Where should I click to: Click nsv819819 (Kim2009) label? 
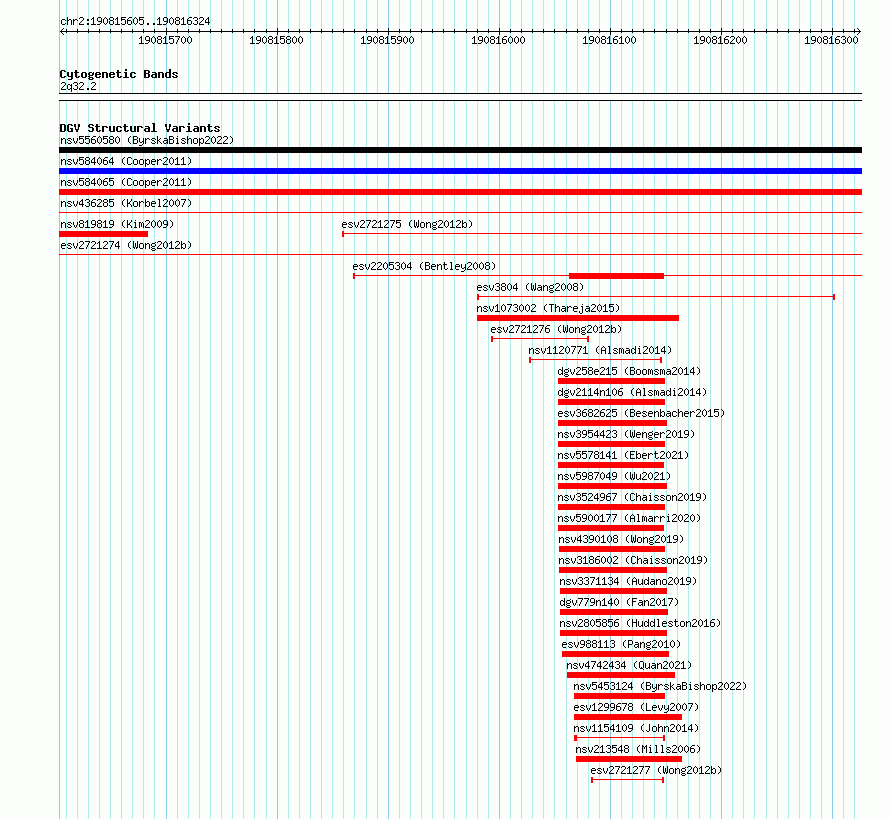tap(117, 224)
